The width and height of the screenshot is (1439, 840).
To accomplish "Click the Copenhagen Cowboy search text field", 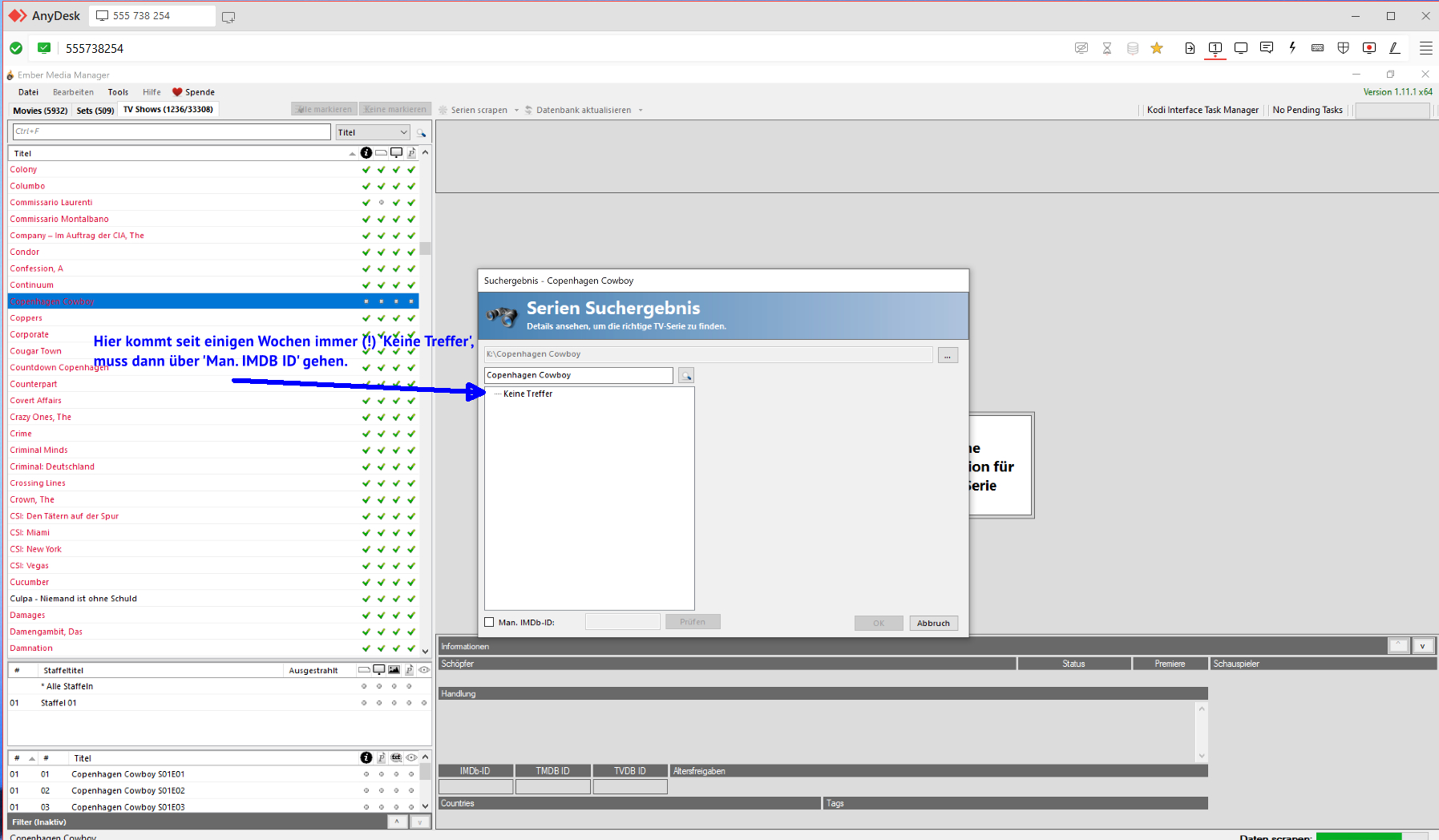I will pos(579,375).
